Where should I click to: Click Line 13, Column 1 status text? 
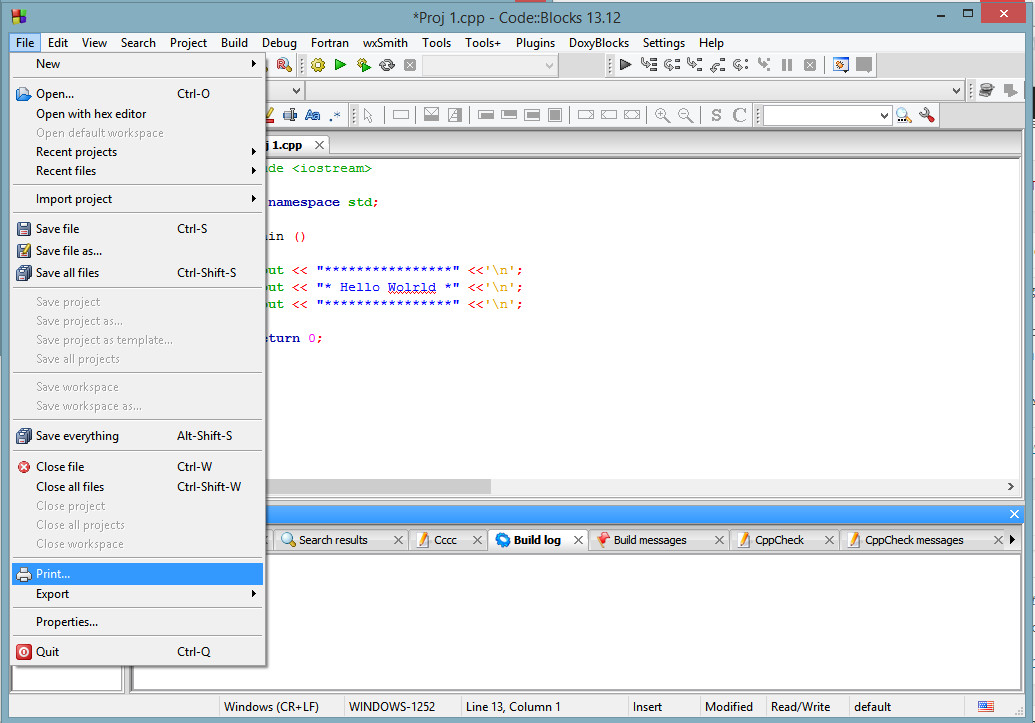pos(513,706)
